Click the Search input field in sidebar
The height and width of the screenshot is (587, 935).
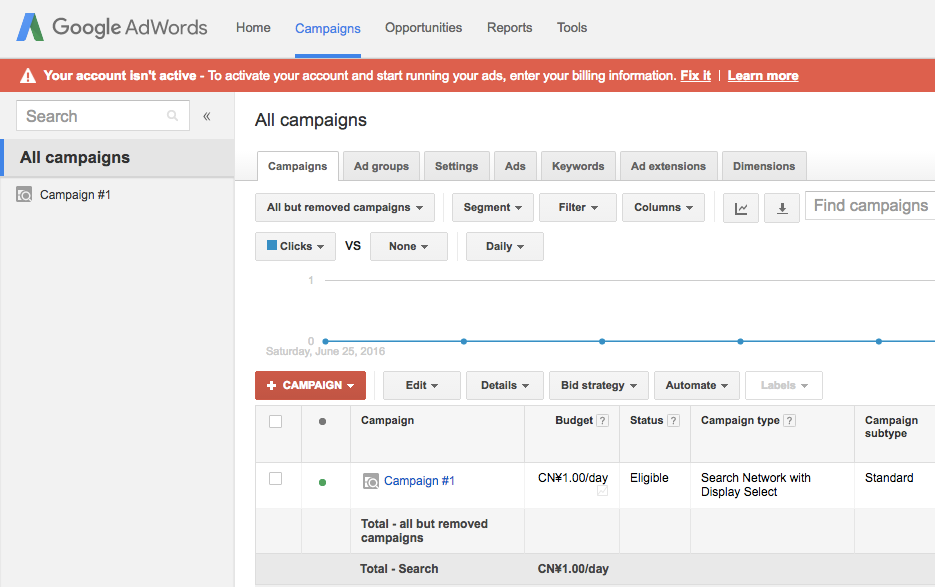[x=103, y=116]
